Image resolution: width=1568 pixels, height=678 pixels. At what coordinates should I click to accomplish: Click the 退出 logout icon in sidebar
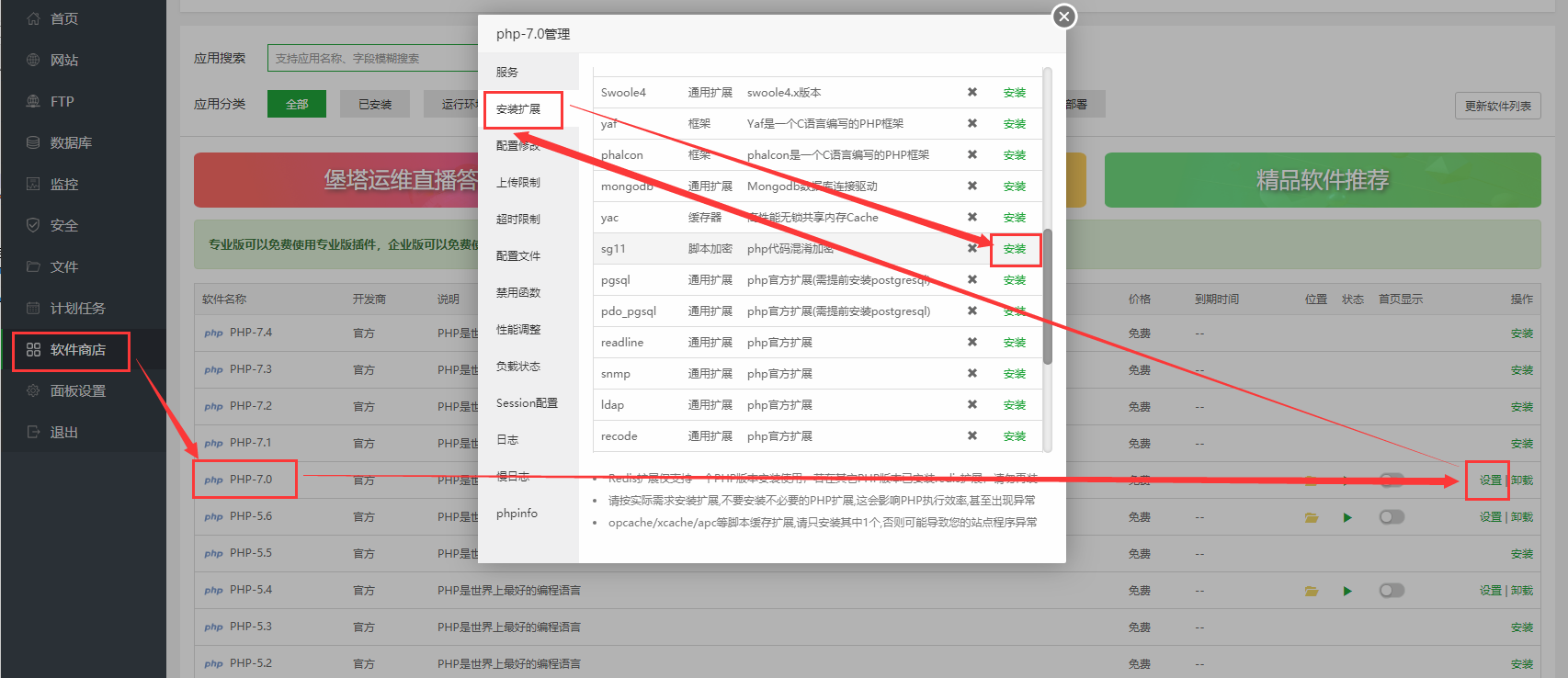tap(33, 432)
